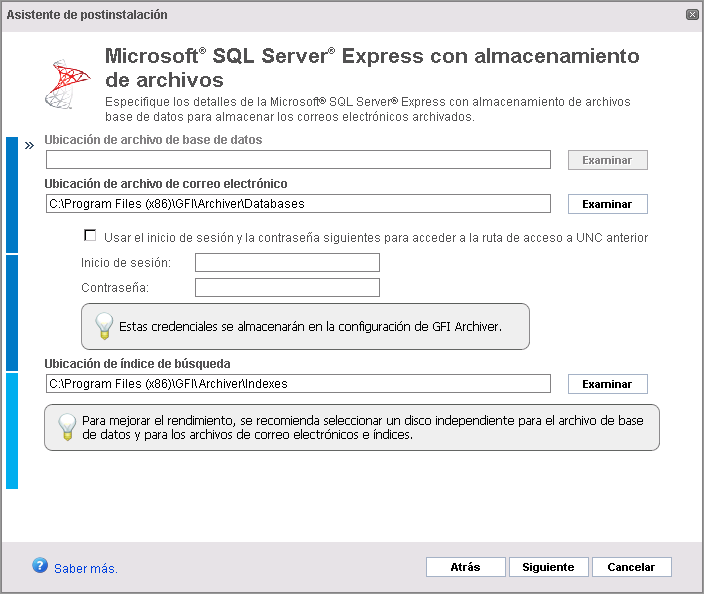Viewport: 704px width, 594px height.
Task: Click the email archive location path field
Action: coord(298,204)
